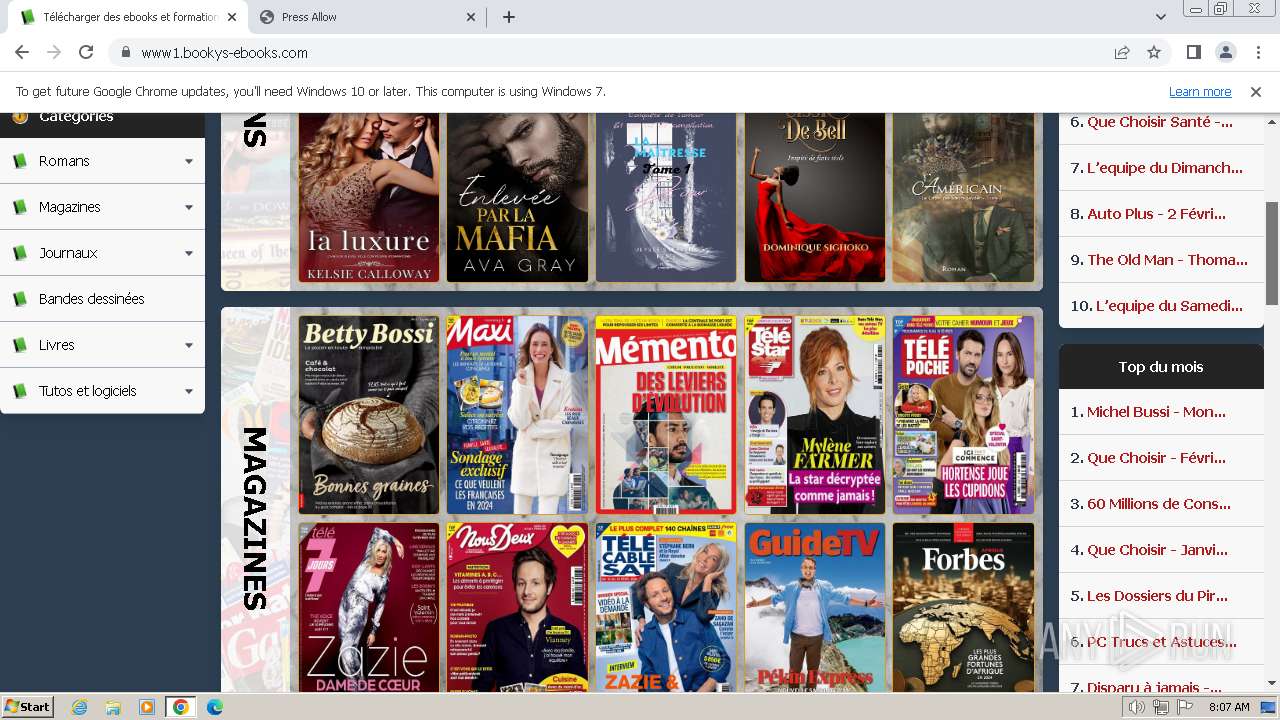Open Michel Bussi monthly top link
The image size is (1280, 720).
coord(1156,412)
